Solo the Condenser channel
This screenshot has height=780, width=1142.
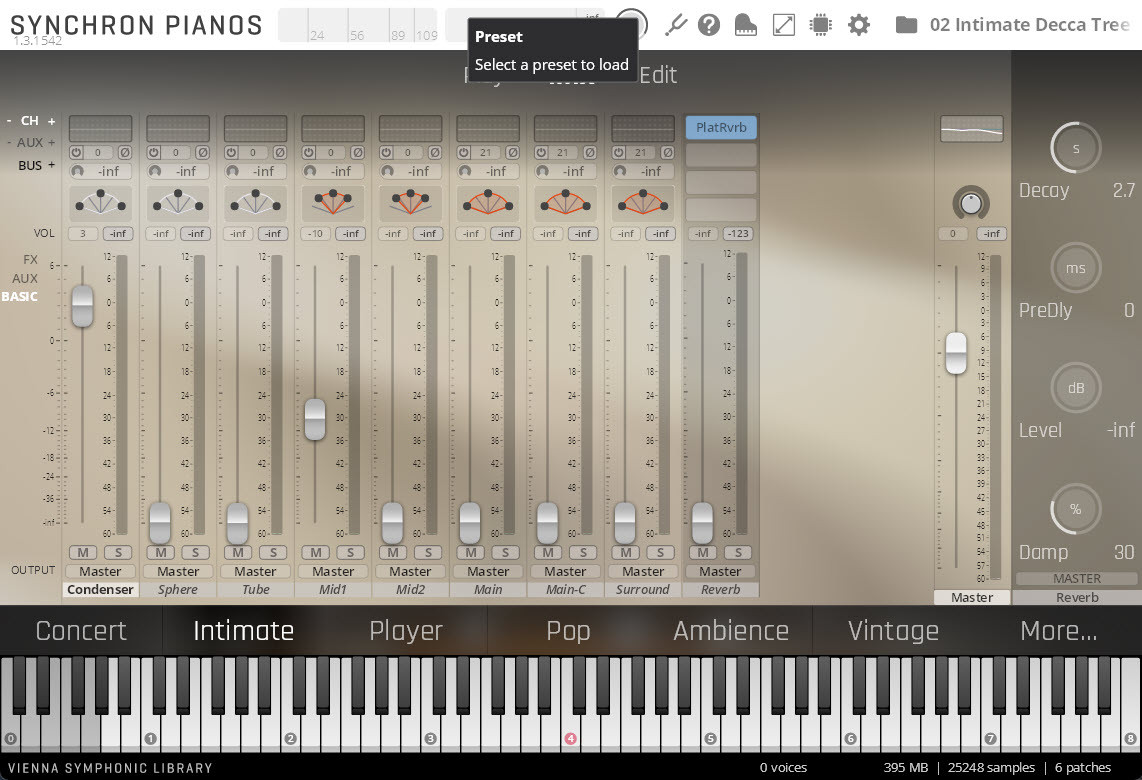(118, 553)
